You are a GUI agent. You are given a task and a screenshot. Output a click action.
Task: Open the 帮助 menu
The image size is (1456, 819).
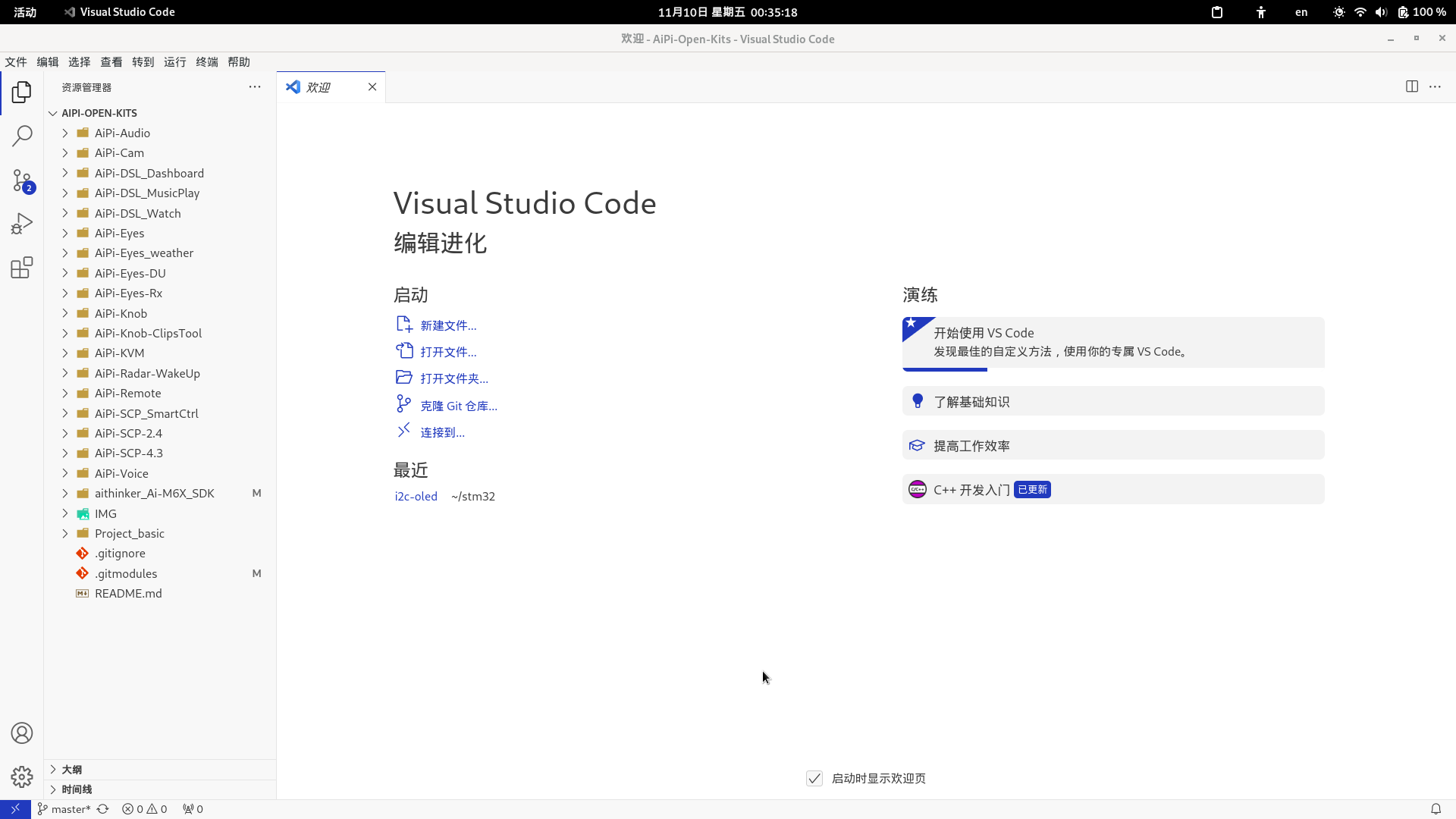tap(239, 62)
